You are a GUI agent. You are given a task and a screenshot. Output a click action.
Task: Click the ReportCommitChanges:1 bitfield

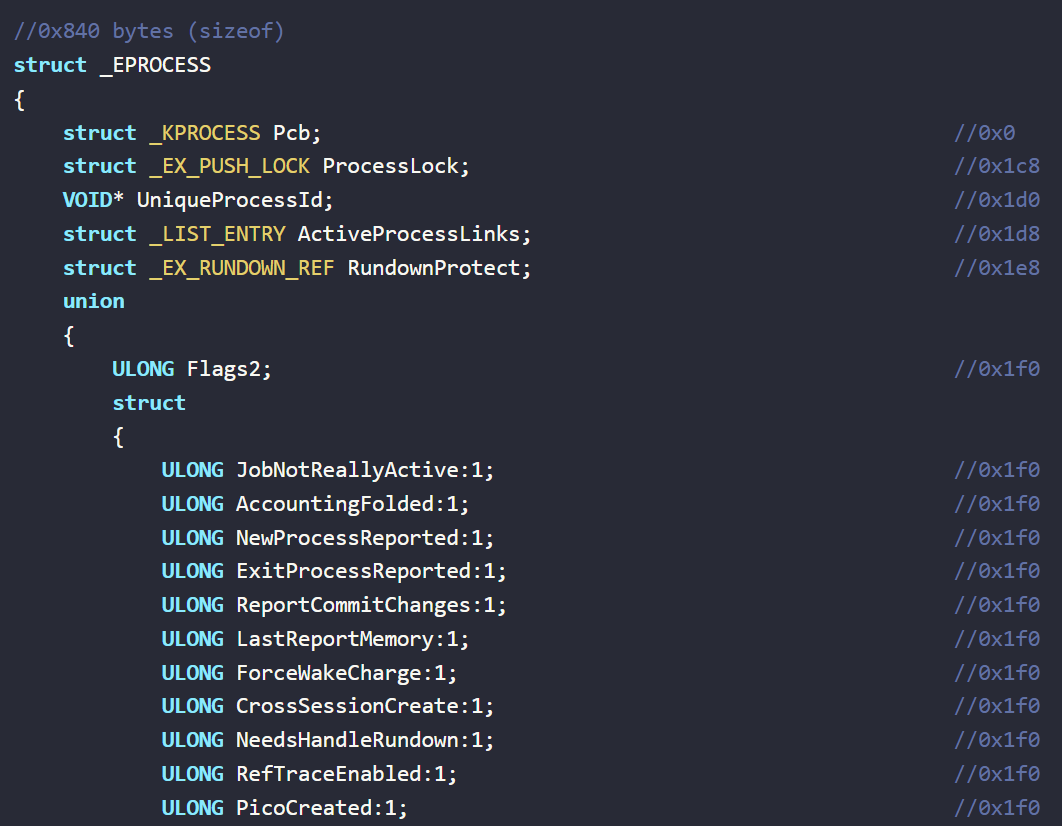coord(365,605)
